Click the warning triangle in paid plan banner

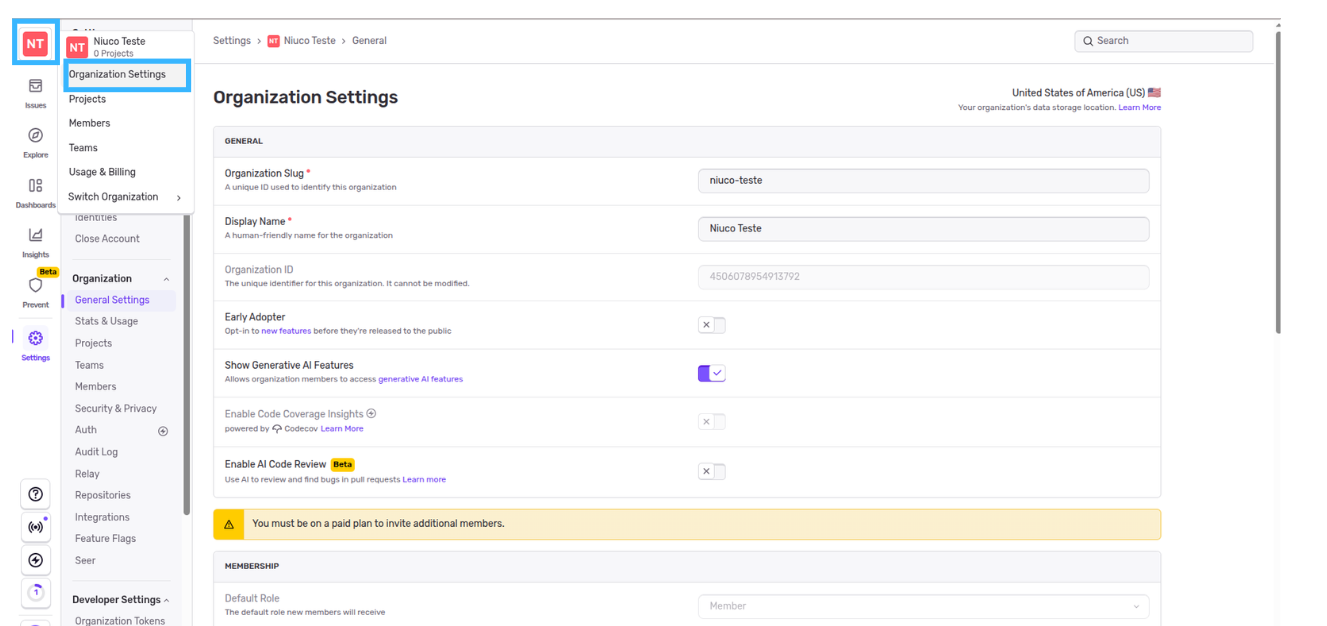click(x=228, y=524)
